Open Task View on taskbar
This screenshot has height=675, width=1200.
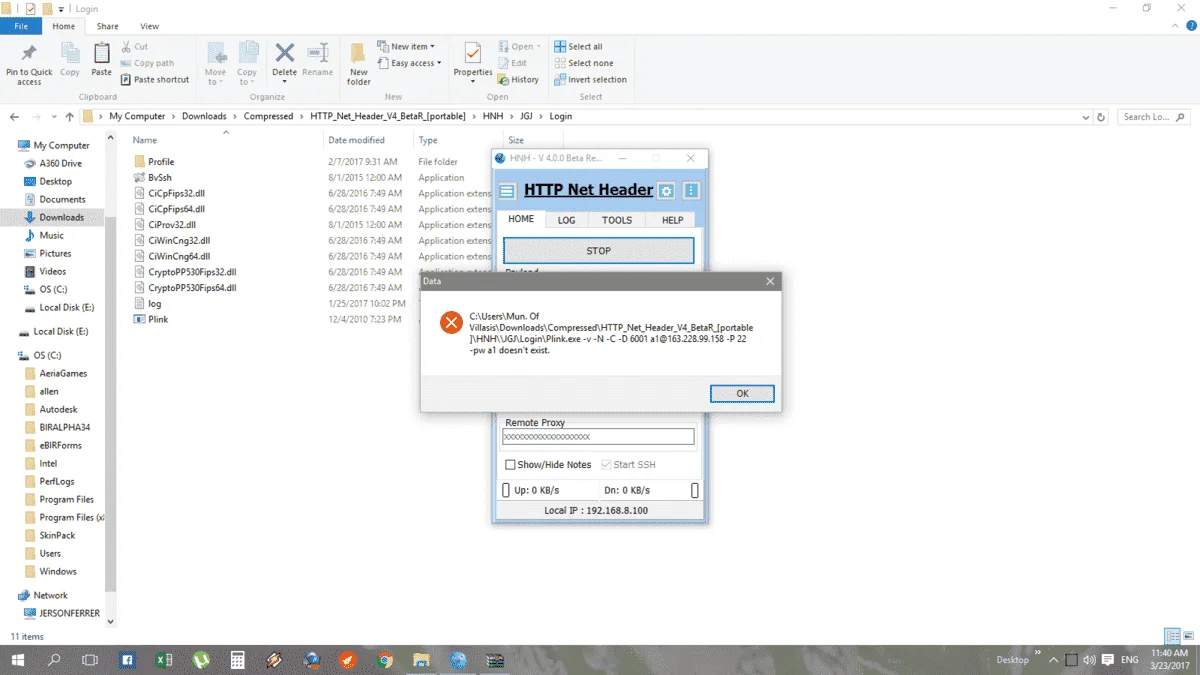pyautogui.click(x=90, y=660)
